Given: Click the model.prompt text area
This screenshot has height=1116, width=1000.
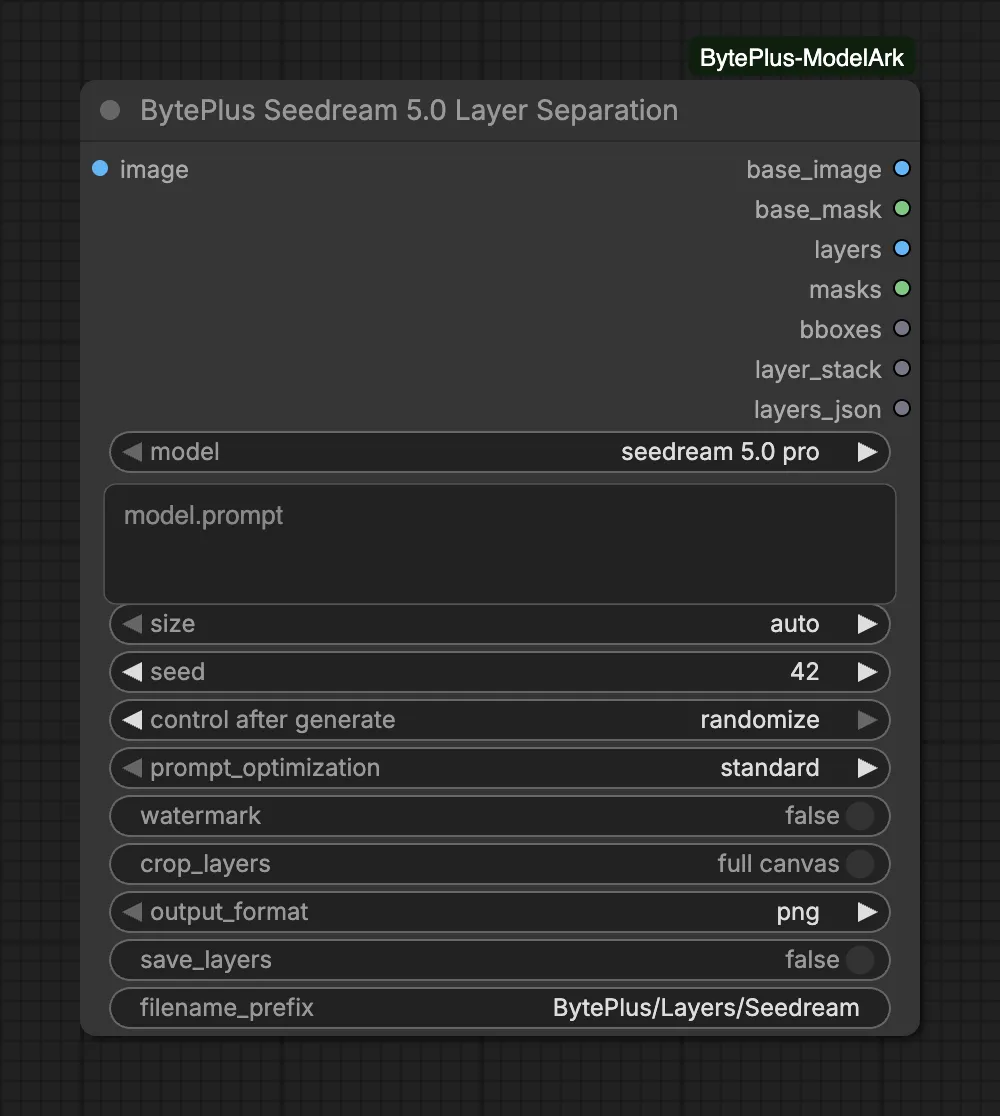Looking at the screenshot, I should [x=500, y=544].
